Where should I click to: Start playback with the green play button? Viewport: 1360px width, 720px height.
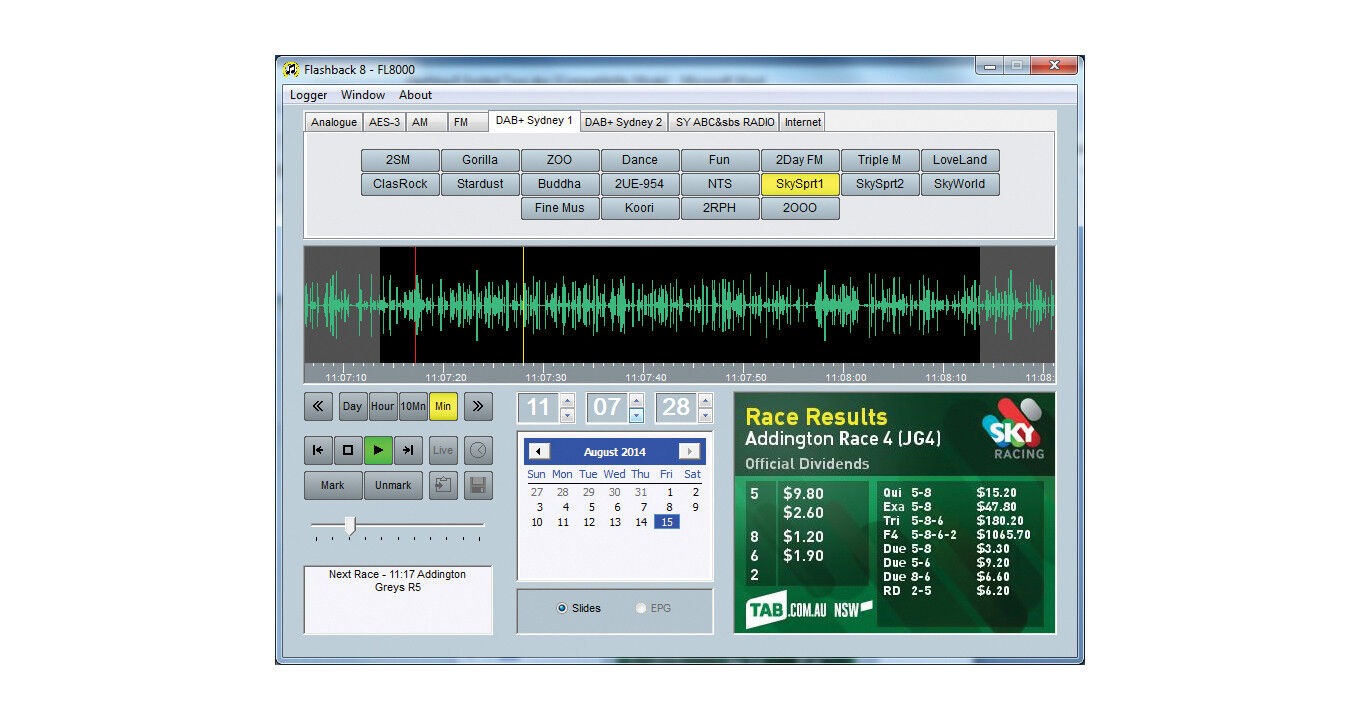(378, 450)
